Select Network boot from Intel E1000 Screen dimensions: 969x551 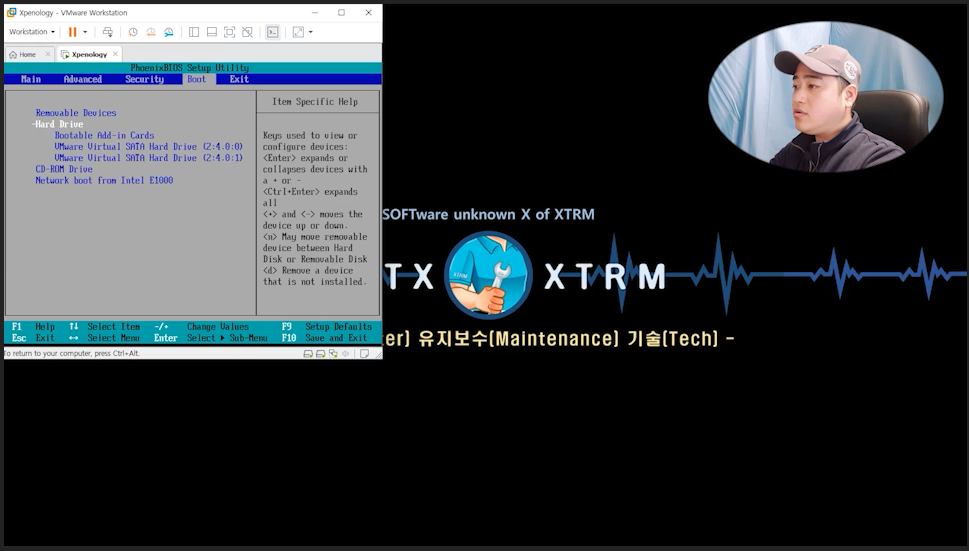(x=104, y=180)
